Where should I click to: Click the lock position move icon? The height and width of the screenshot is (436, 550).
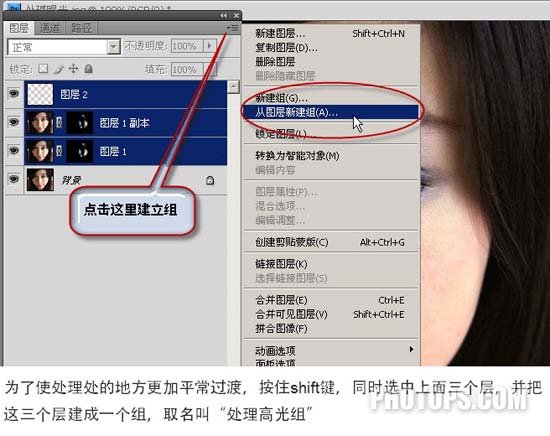click(73, 68)
